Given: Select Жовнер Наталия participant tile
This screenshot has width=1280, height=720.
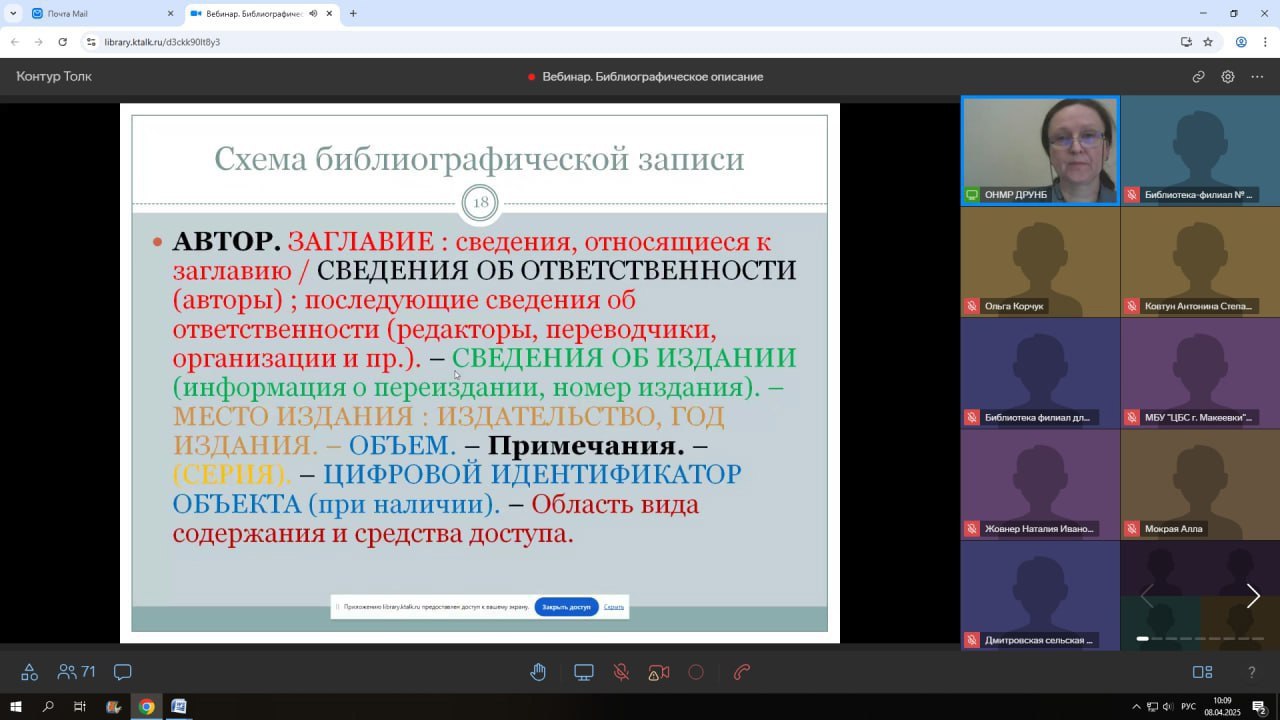Looking at the screenshot, I should pos(1040,484).
